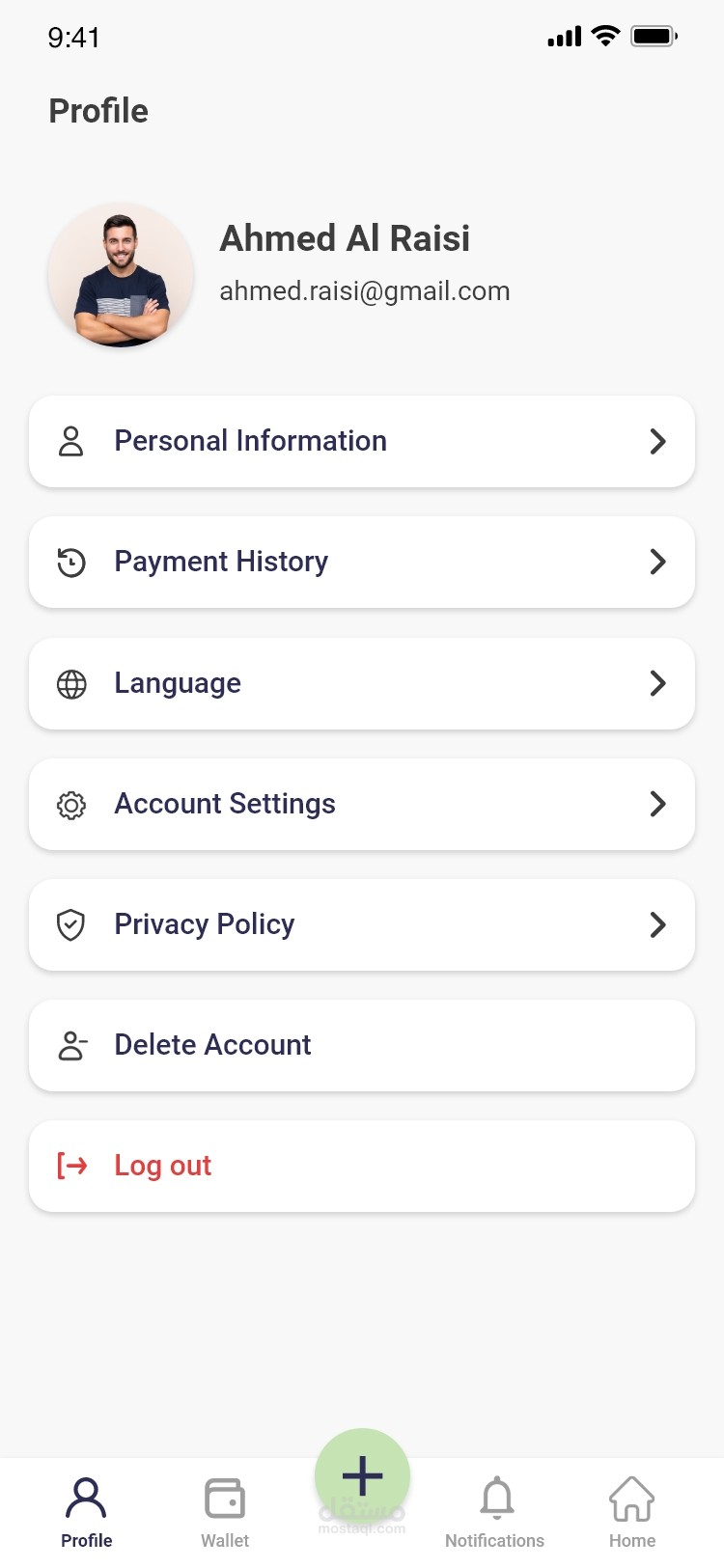Open the Notifications tab
This screenshot has height=1568, width=724.
495,1512
